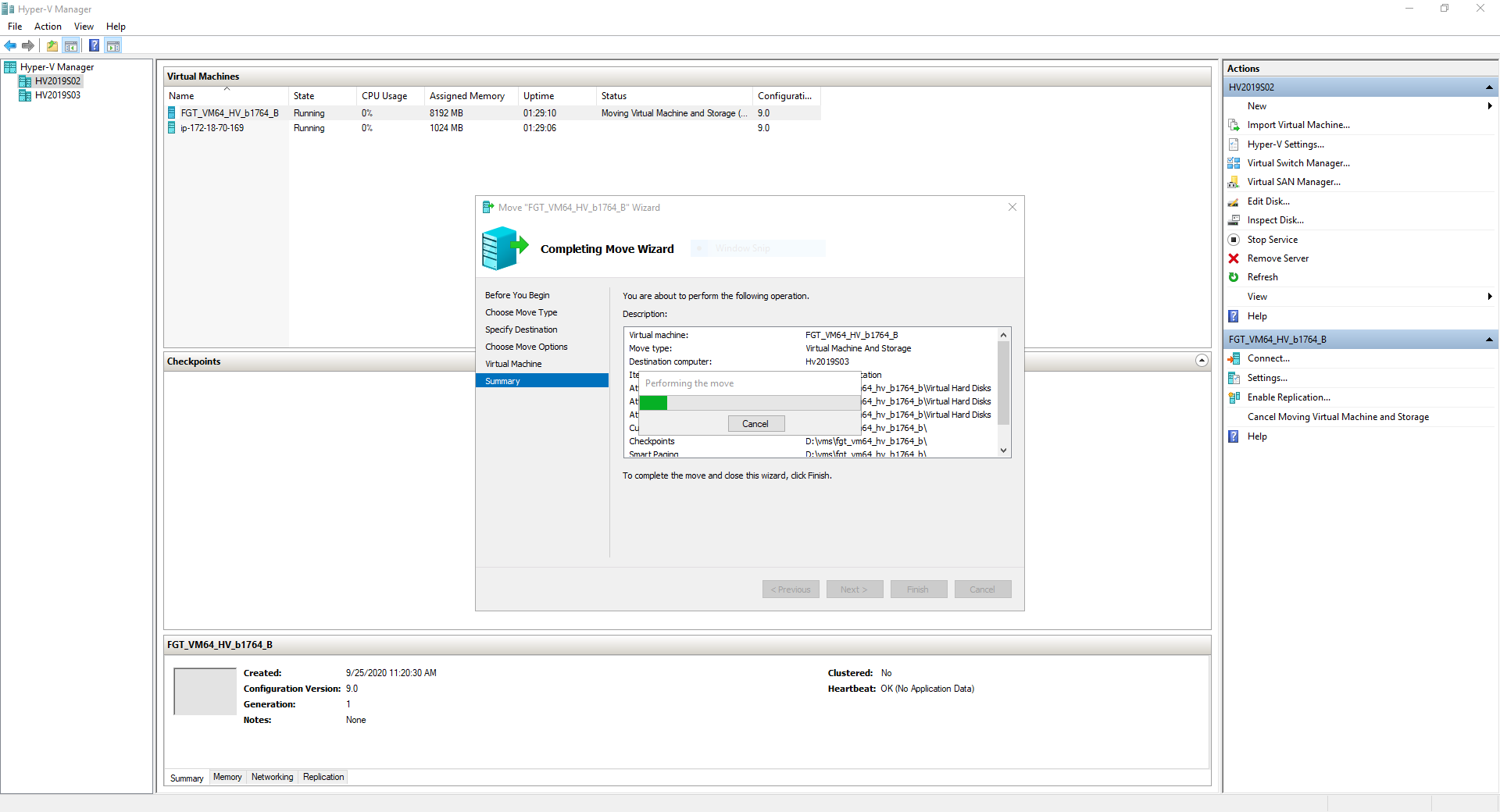
Task: Expand the View submenu in Actions
Action: pyautogui.click(x=1489, y=297)
